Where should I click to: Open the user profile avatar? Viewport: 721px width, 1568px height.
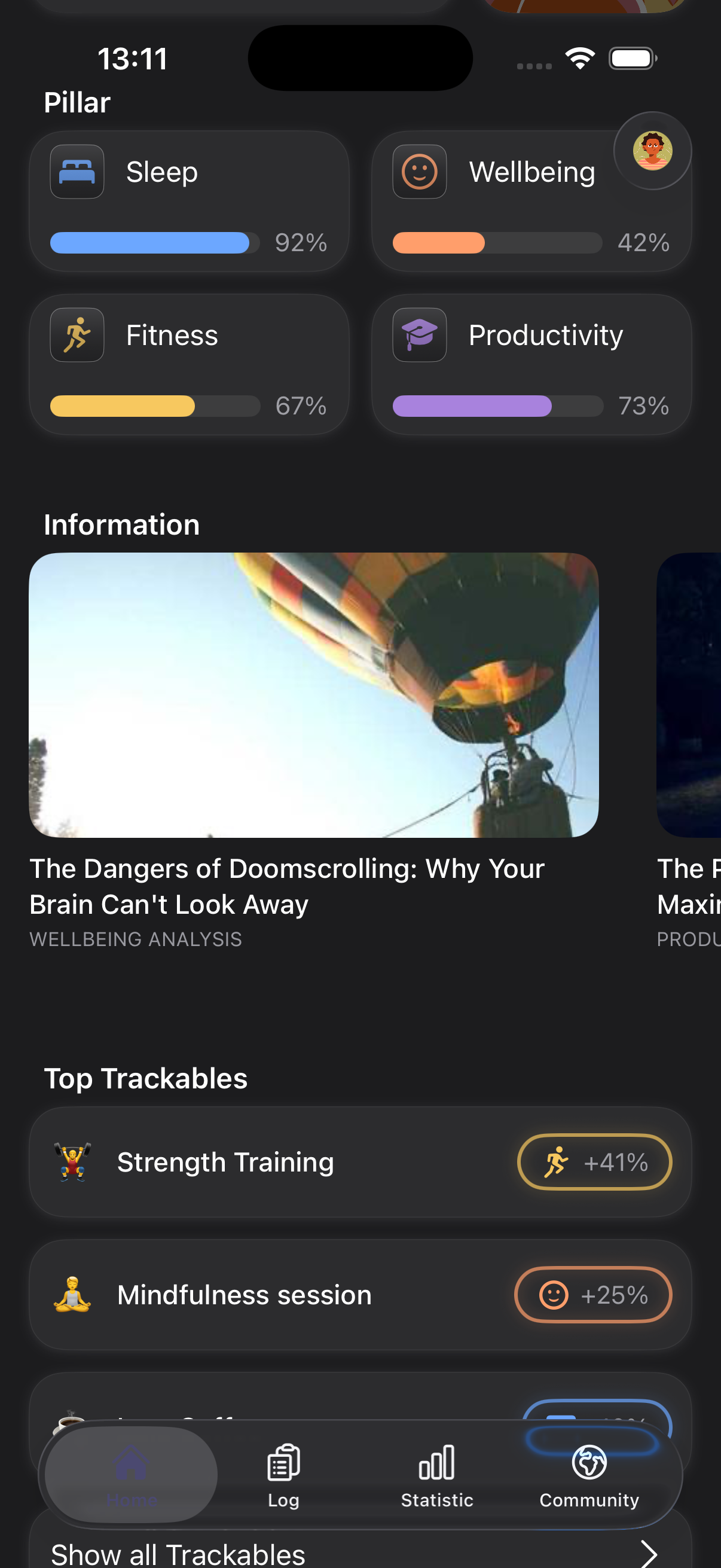652,150
